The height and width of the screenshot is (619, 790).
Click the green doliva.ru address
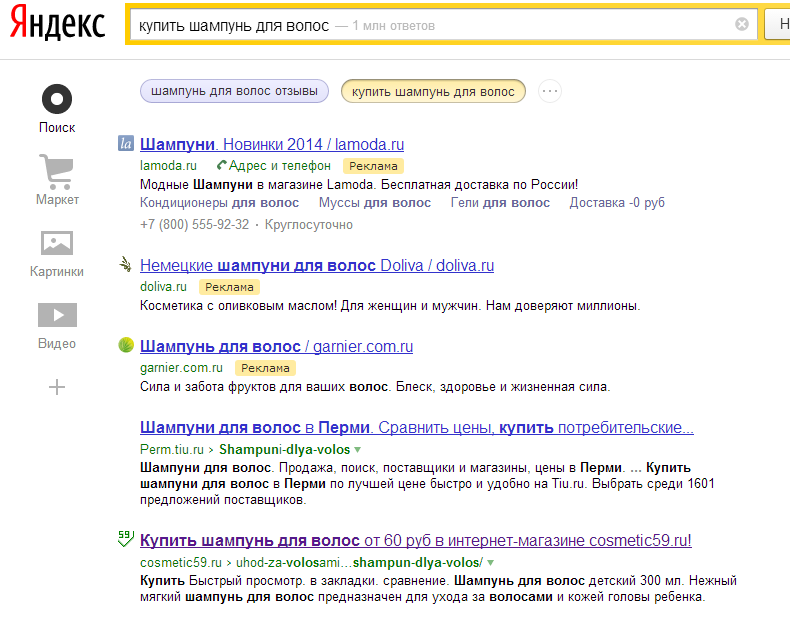pyautogui.click(x=163, y=287)
